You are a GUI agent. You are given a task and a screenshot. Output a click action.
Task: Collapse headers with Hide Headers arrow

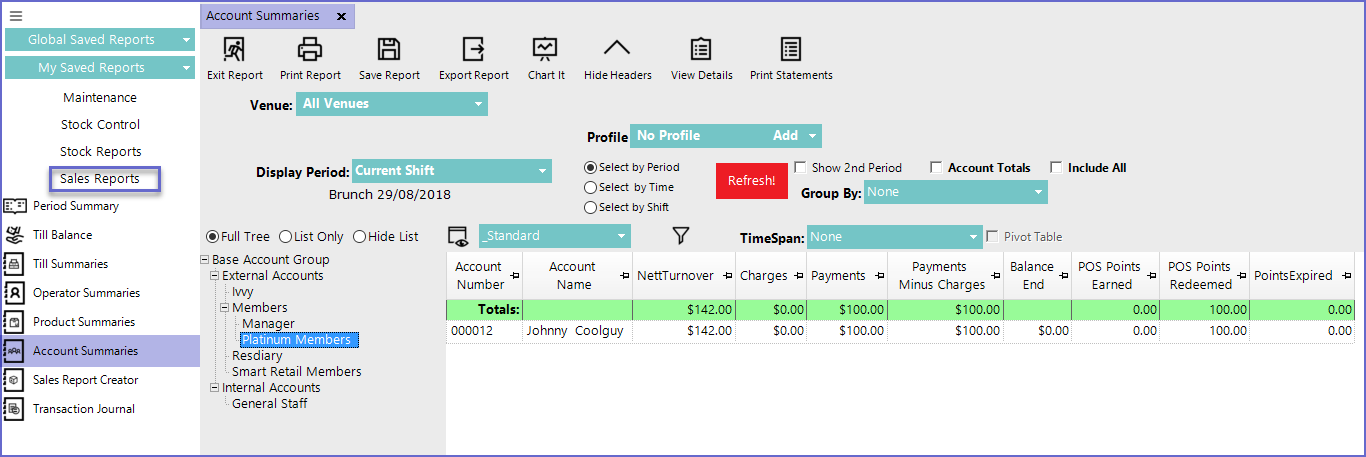(617, 50)
